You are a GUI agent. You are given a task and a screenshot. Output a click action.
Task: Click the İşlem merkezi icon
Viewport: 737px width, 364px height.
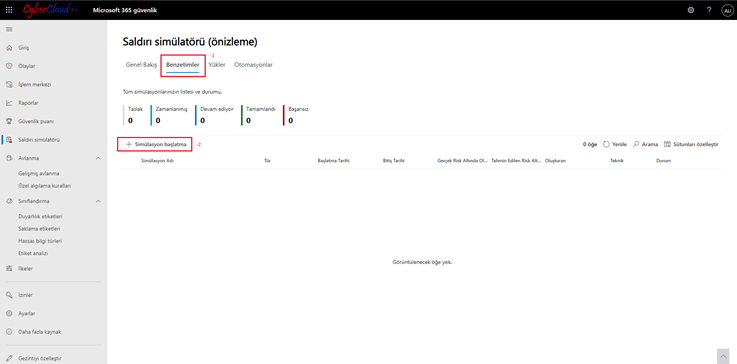point(9,85)
